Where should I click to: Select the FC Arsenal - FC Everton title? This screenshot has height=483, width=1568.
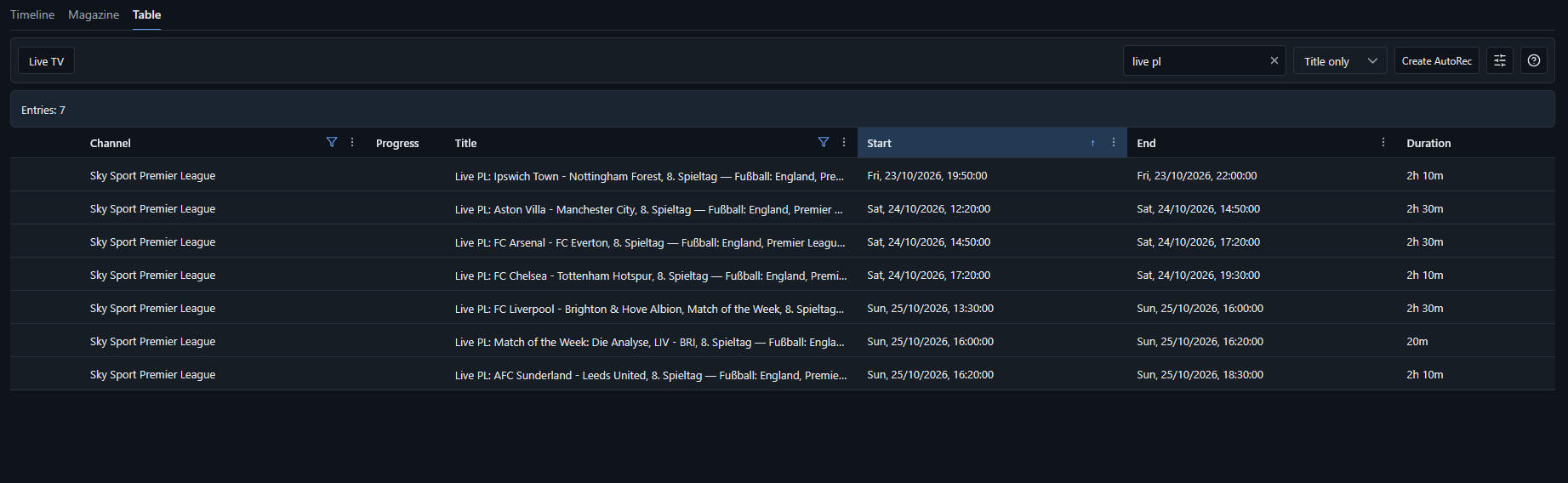(x=650, y=242)
